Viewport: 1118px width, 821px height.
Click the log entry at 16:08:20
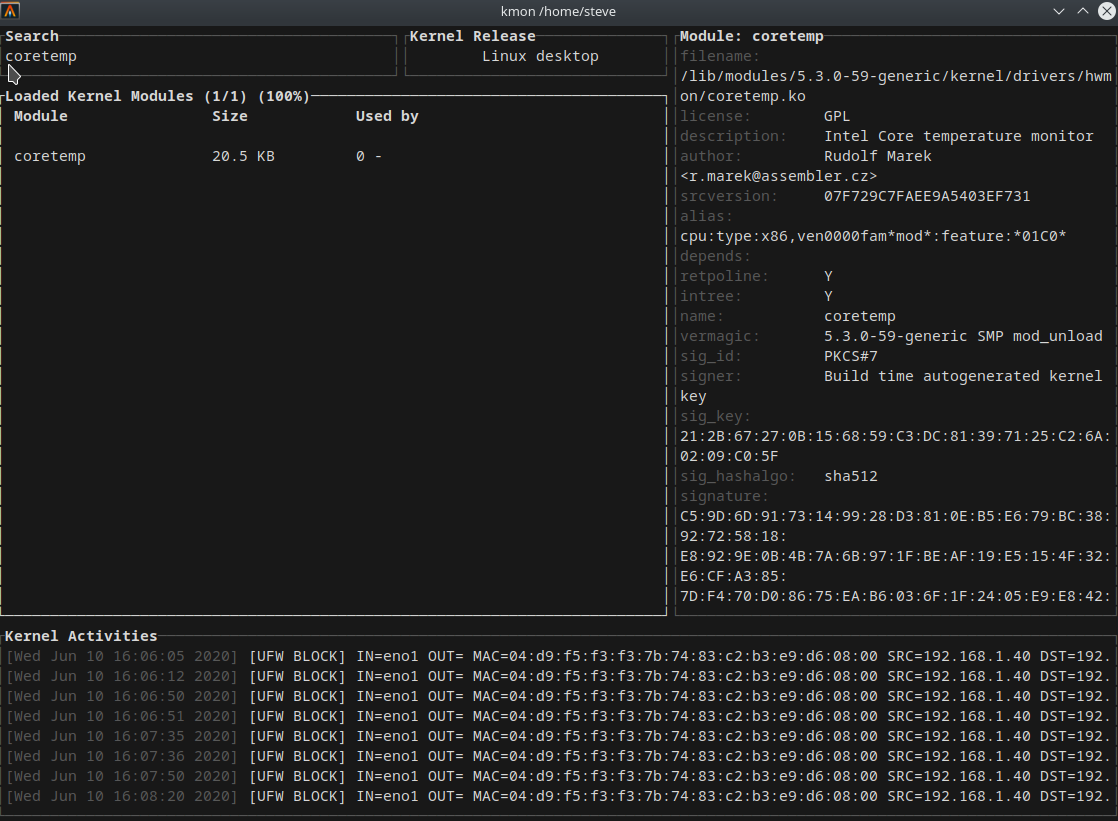tap(559, 796)
